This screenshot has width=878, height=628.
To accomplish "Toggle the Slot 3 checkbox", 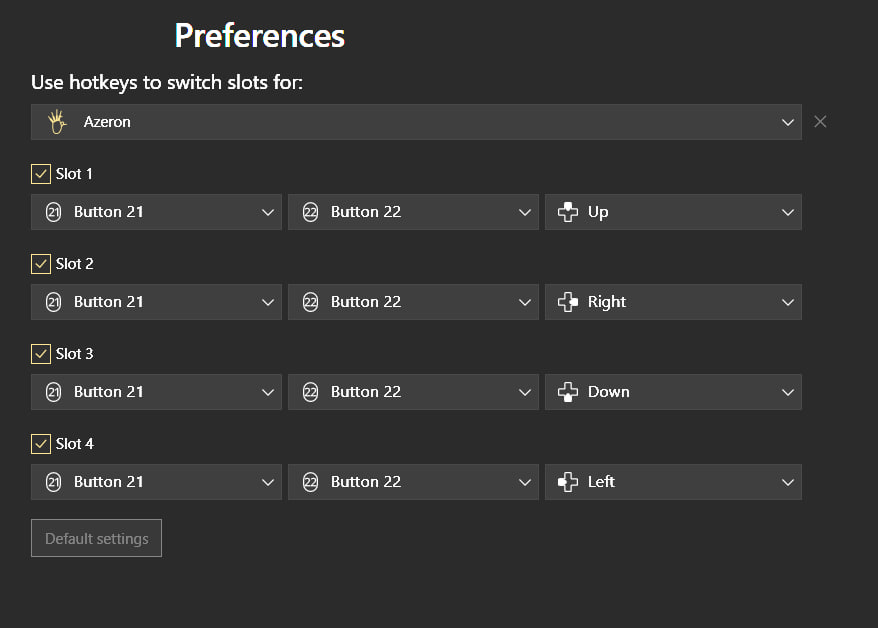I will click(41, 354).
